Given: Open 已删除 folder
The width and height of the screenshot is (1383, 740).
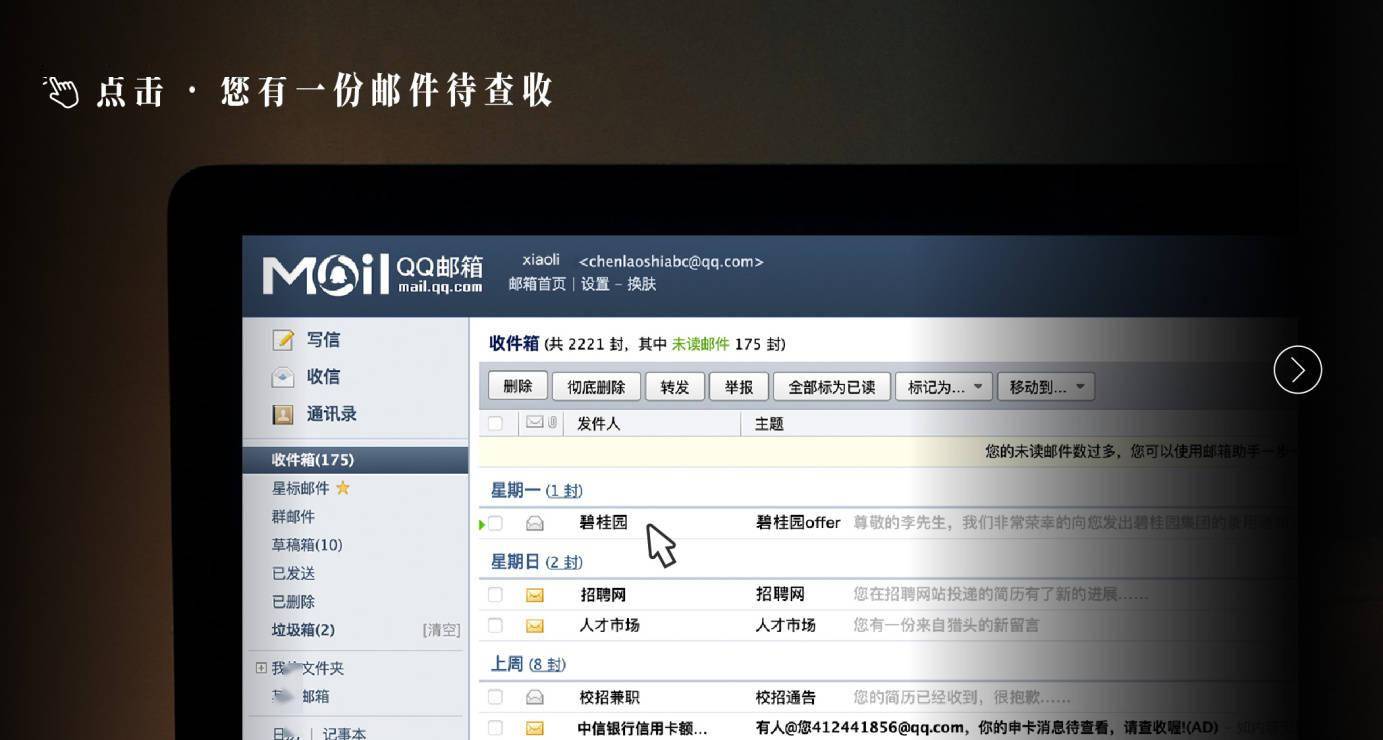Looking at the screenshot, I should (x=293, y=602).
